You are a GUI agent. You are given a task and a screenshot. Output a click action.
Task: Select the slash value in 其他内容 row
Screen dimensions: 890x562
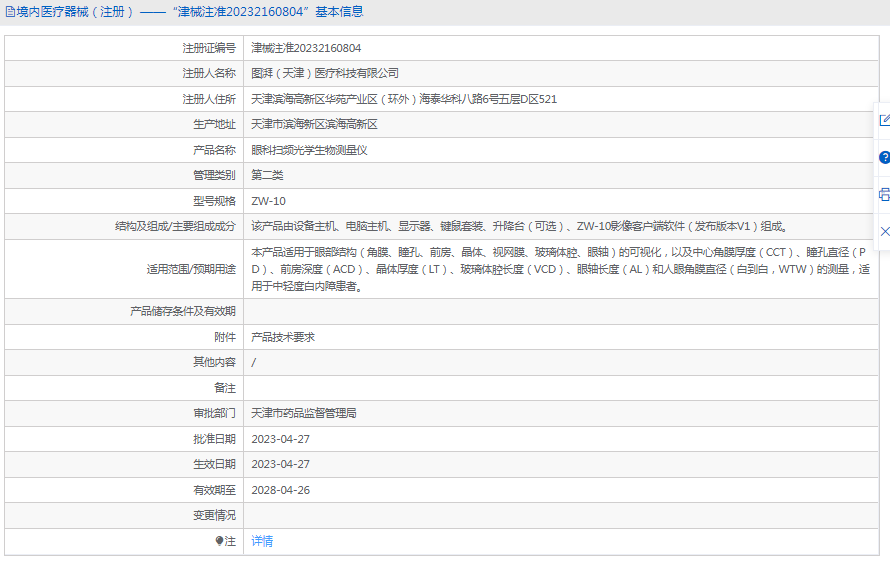point(254,362)
